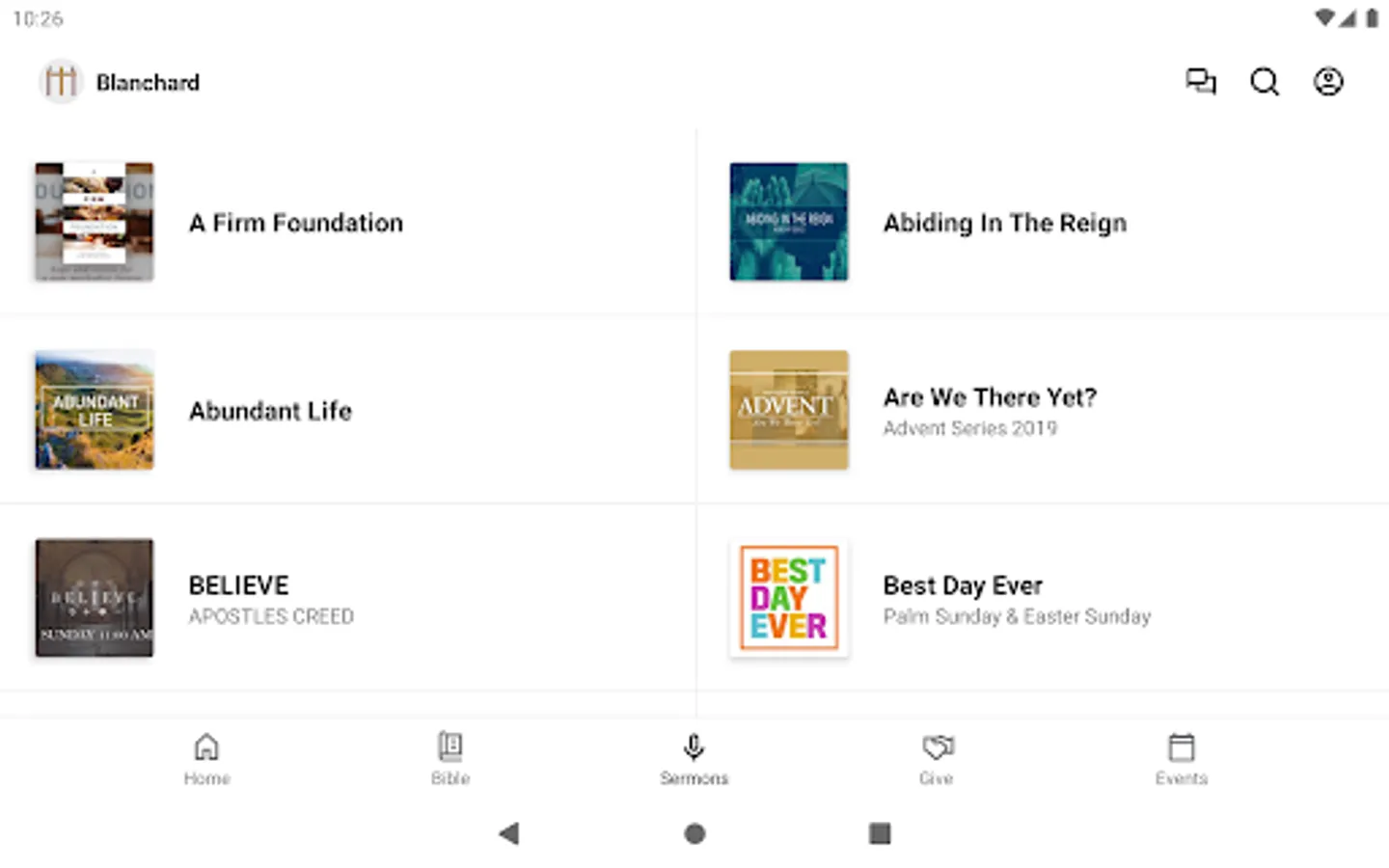Viewport: 1389px width, 868px height.
Task: Open the Bible tab
Action: [x=450, y=759]
